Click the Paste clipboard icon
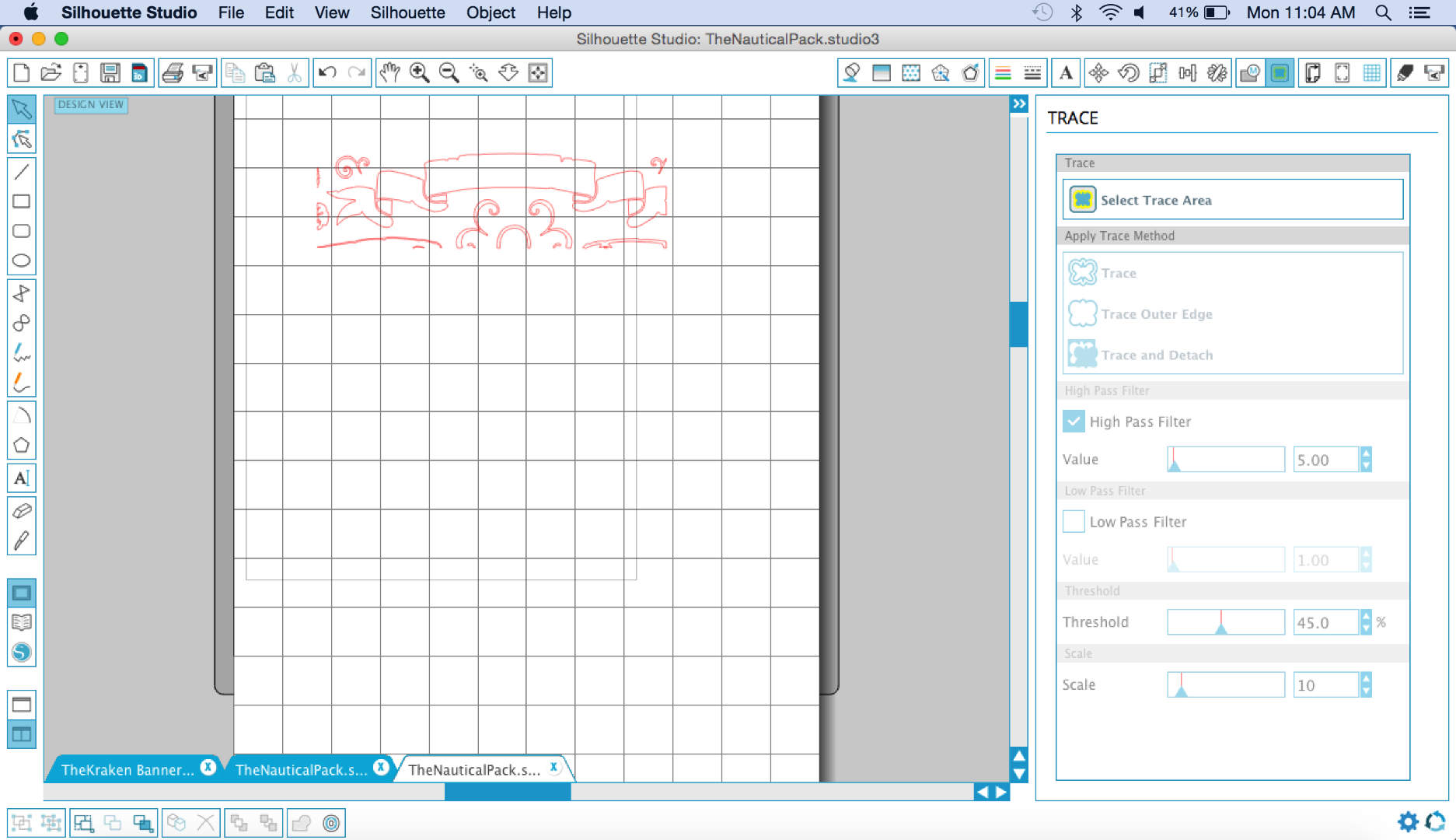 [x=265, y=73]
